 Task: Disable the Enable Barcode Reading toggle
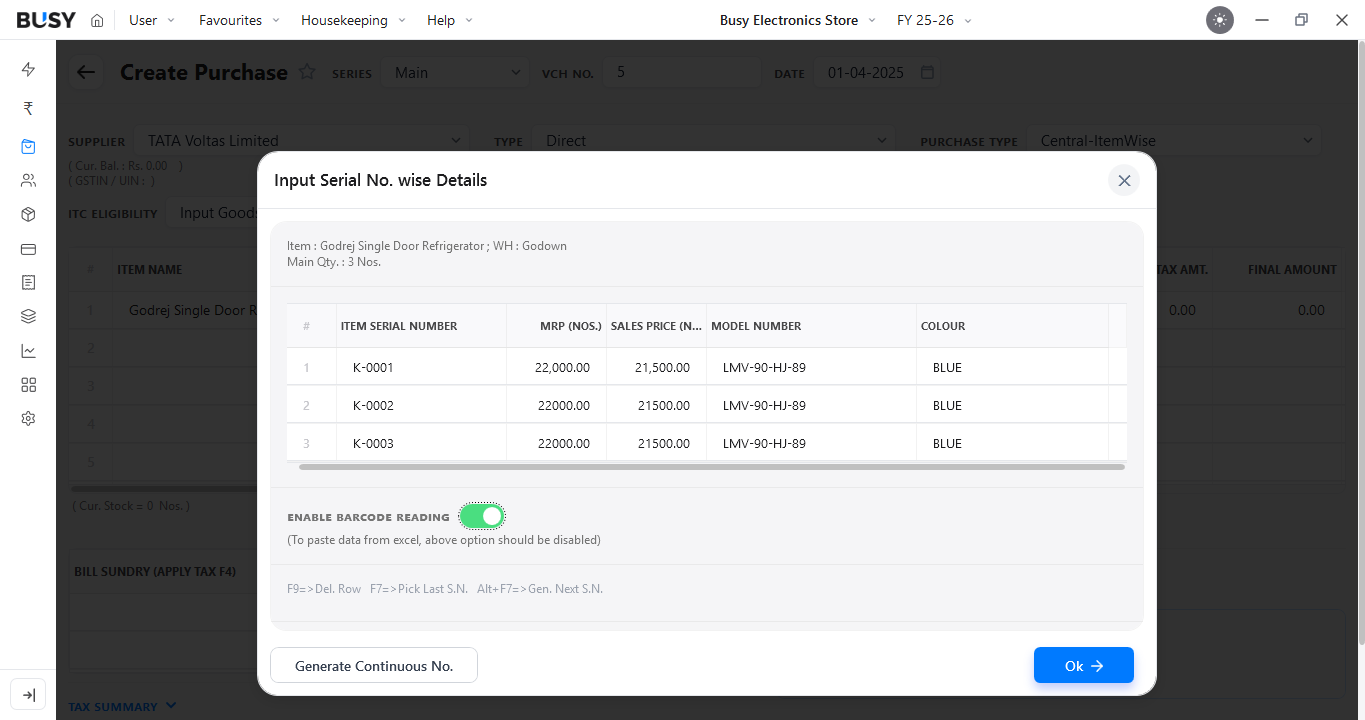[482, 516]
